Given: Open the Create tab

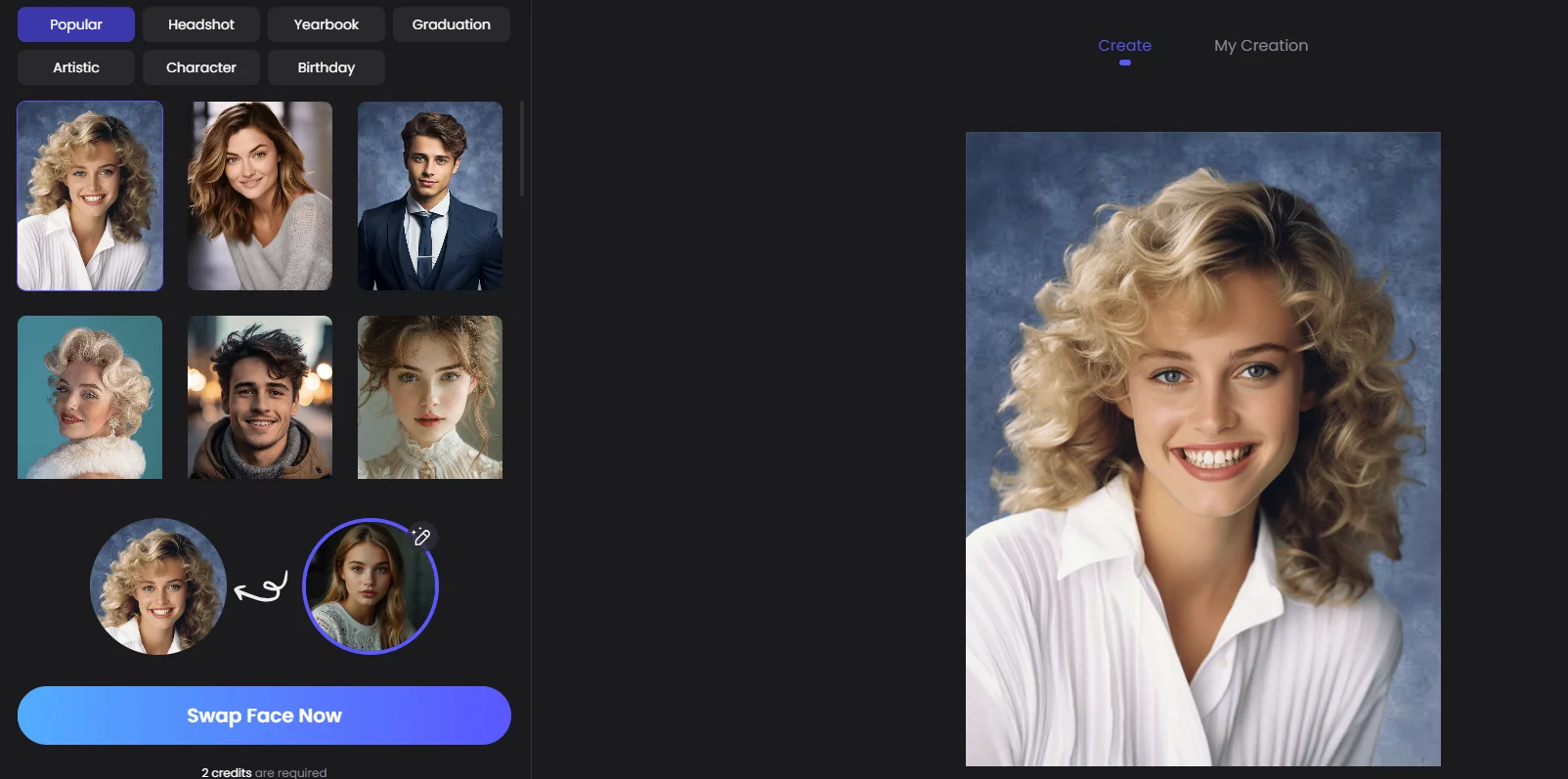Looking at the screenshot, I should point(1124,46).
